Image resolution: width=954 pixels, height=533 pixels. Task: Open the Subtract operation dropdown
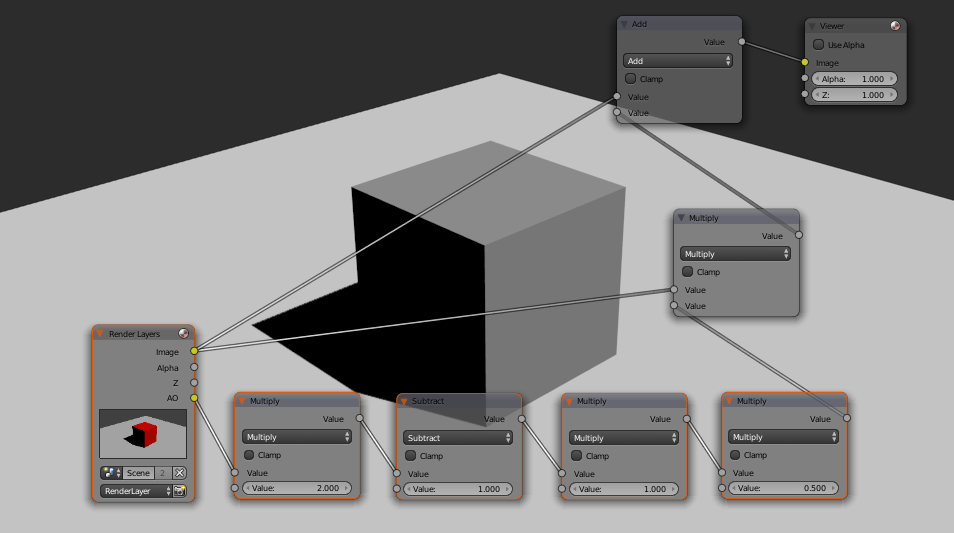pyautogui.click(x=458, y=437)
